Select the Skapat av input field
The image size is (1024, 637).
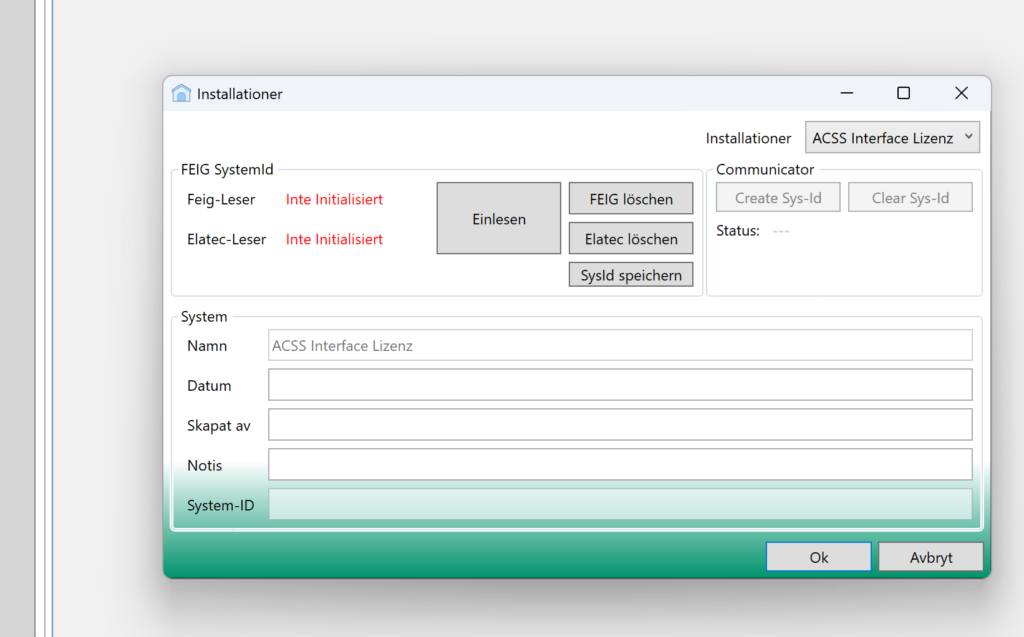tap(620, 425)
